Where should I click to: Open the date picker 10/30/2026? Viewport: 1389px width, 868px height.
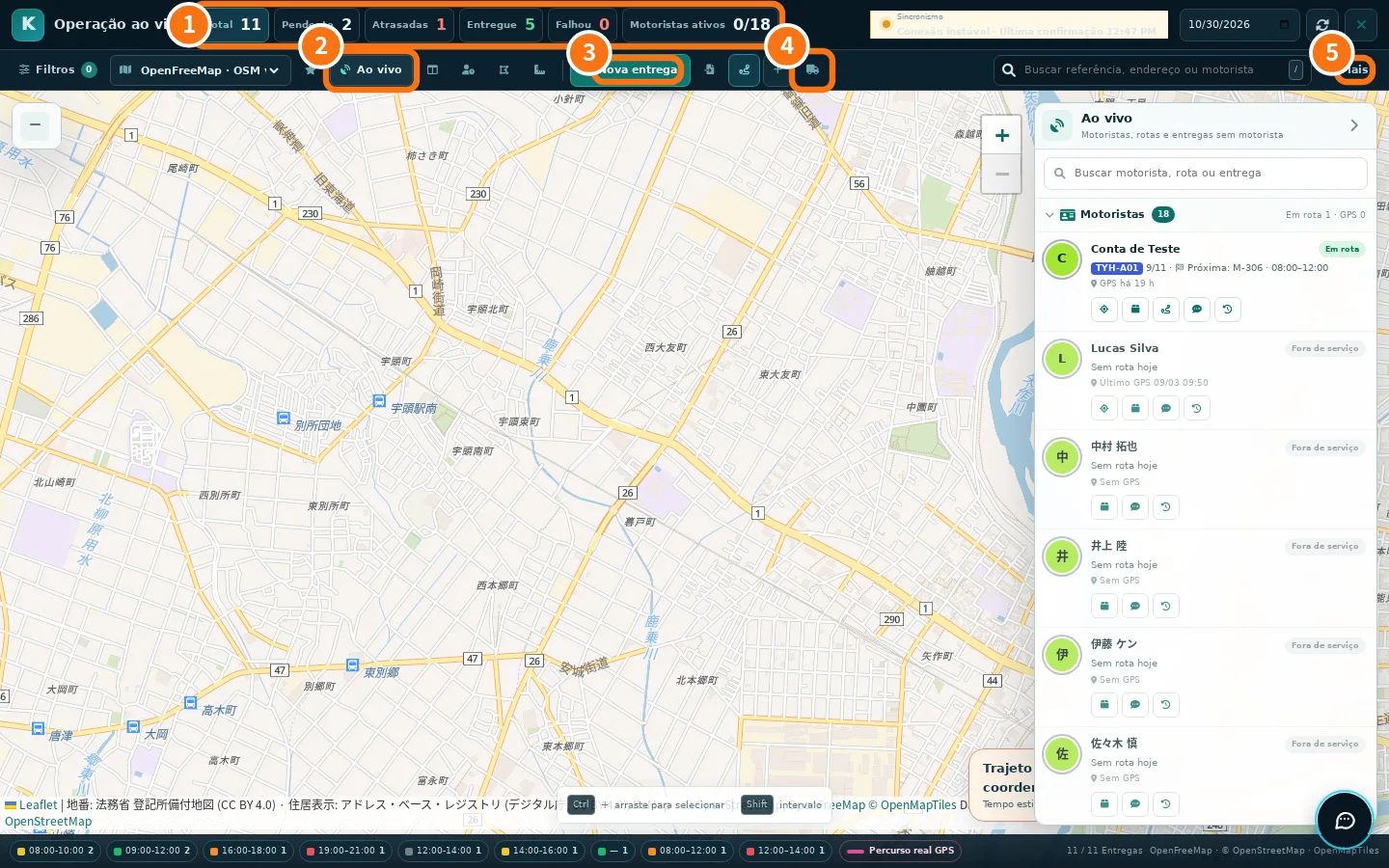click(1239, 24)
